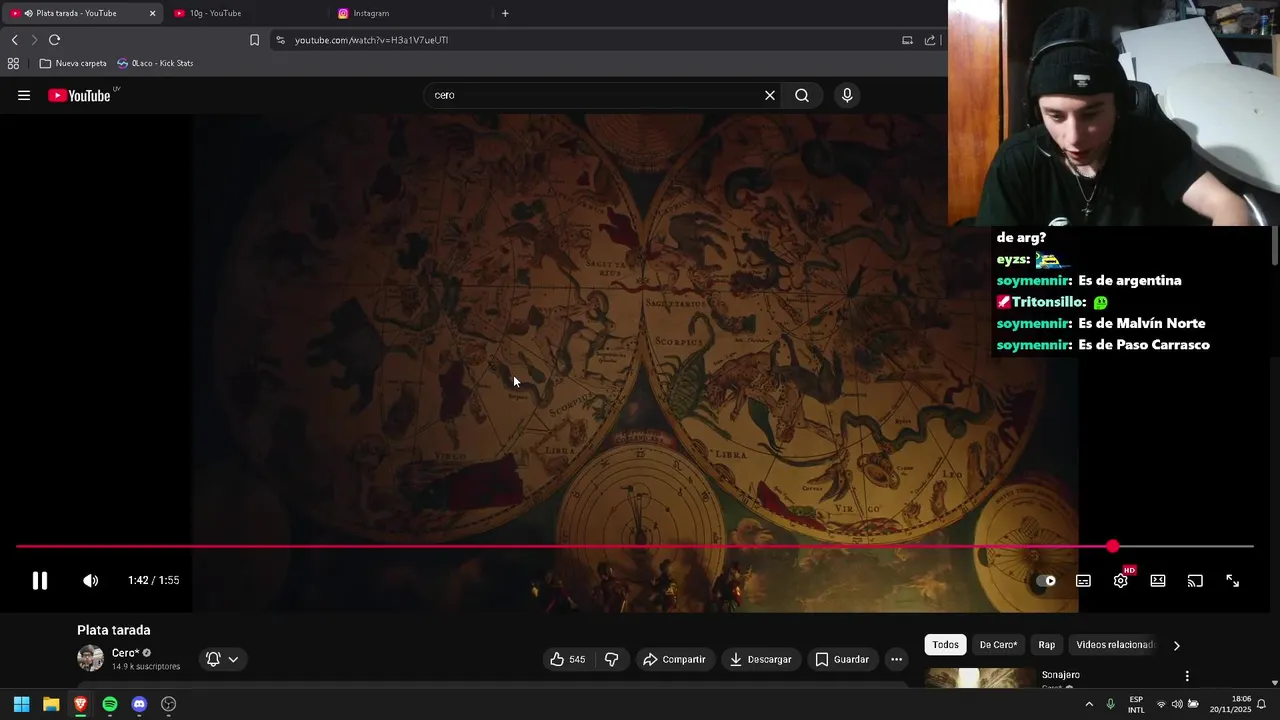
Task: Go back with the browser back arrow
Action: point(14,40)
